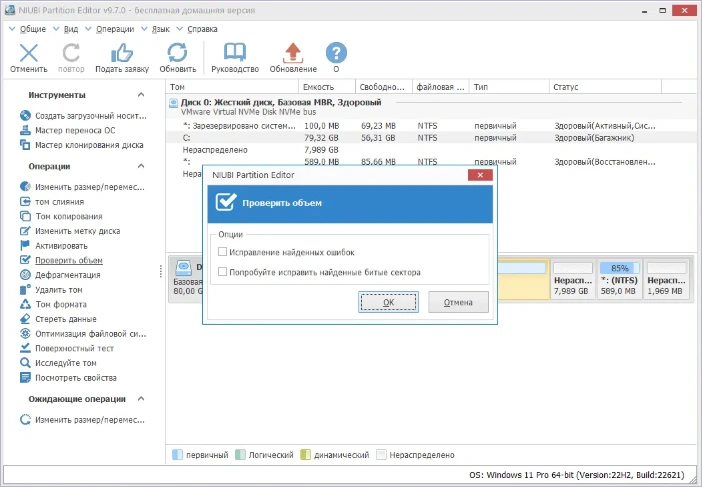Screen dimensions: 702x487
Task: Click the Обновление upload arrow icon
Action: click(x=293, y=53)
